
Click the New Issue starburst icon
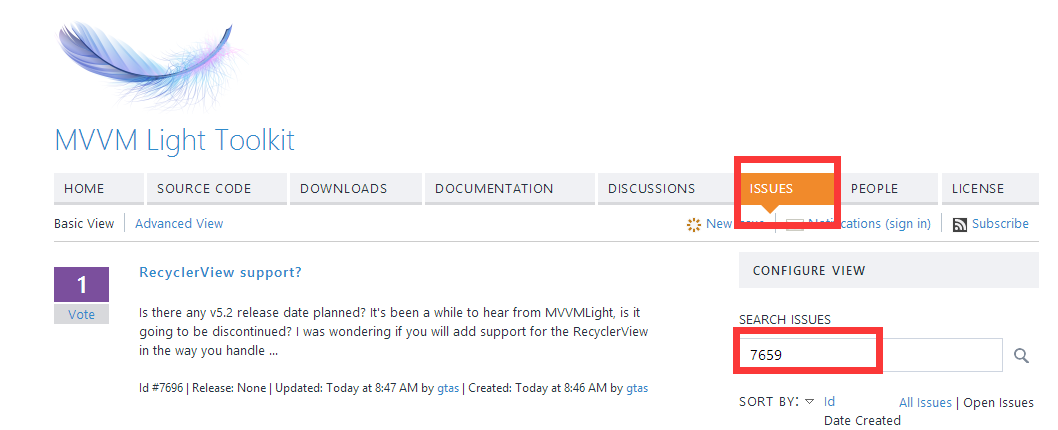694,225
